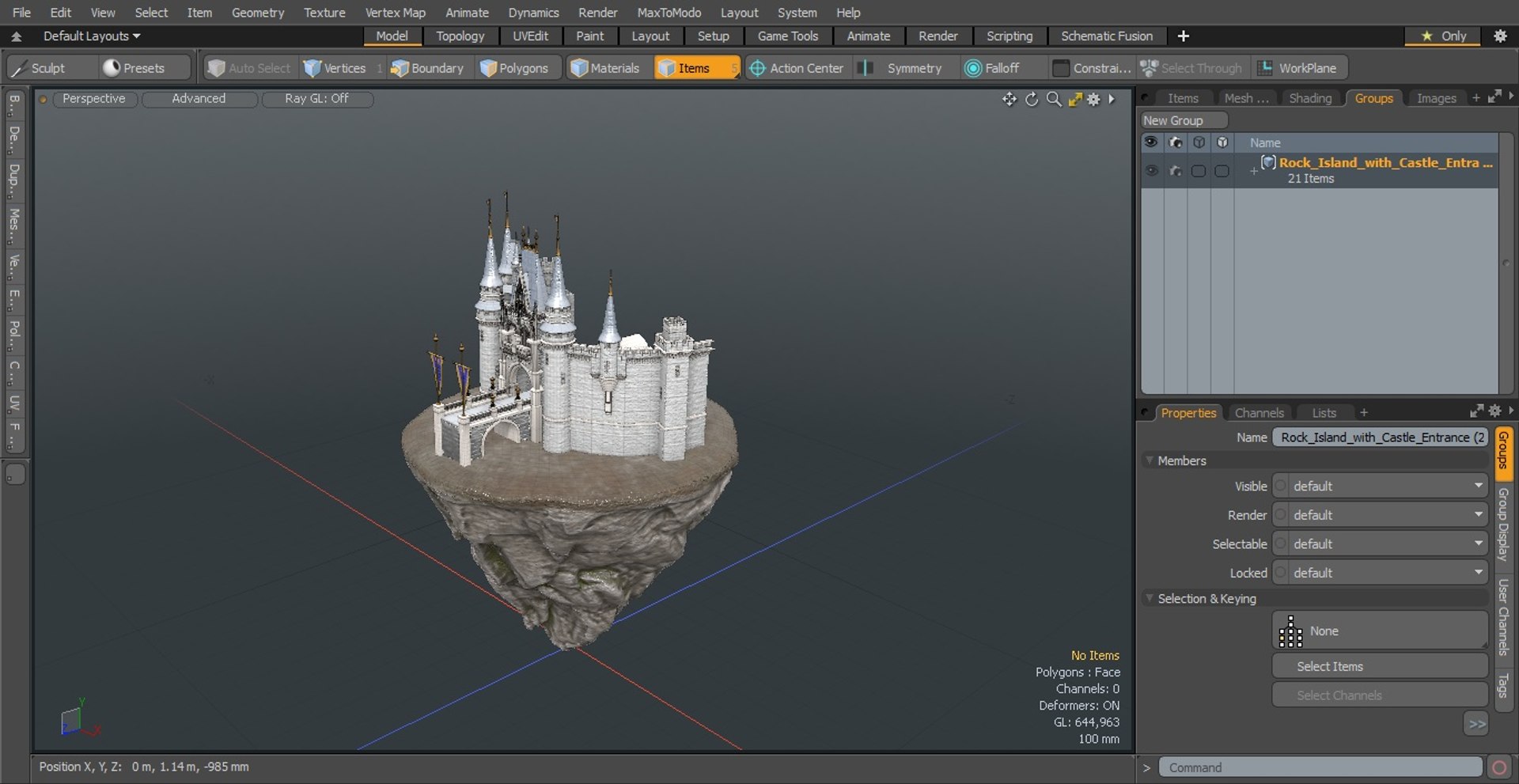Image resolution: width=1519 pixels, height=784 pixels.
Task: Click the >> more button
Action: pos(1476,724)
